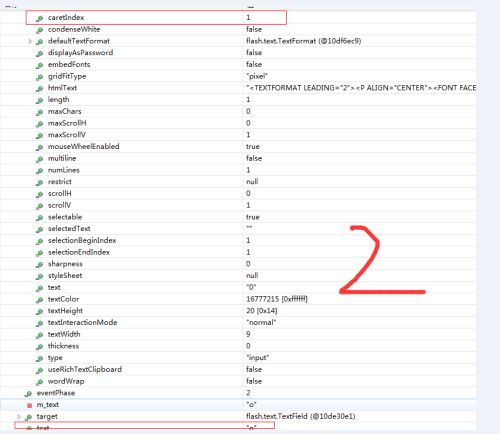Click the red m_text private variable icon

(x=29, y=405)
